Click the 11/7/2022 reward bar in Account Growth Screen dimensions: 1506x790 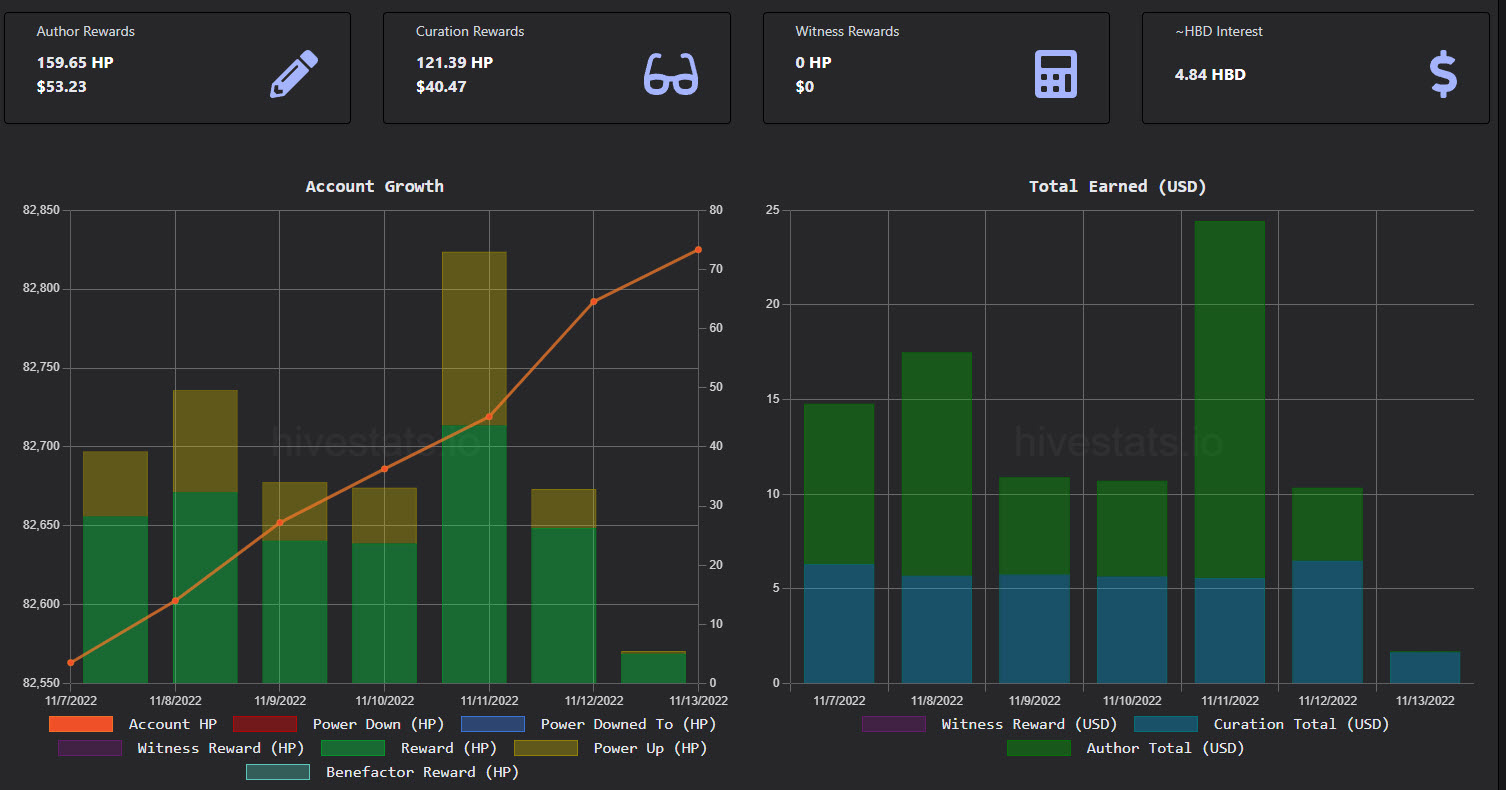(x=115, y=600)
